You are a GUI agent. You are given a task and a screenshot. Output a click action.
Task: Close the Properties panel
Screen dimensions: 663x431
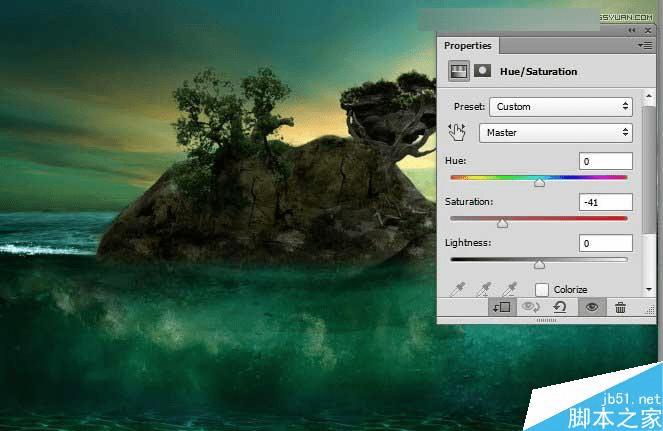[648, 30]
